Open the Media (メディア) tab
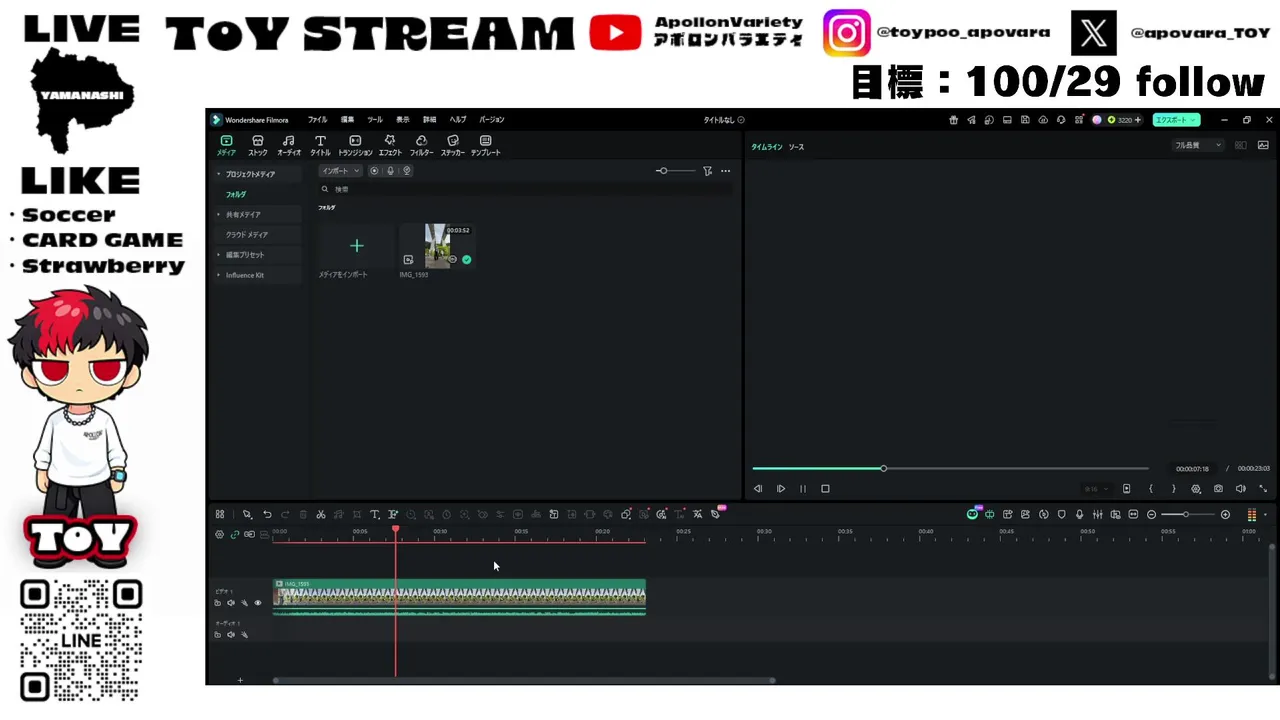Screen dimensions: 1280x720 click(x=226, y=146)
